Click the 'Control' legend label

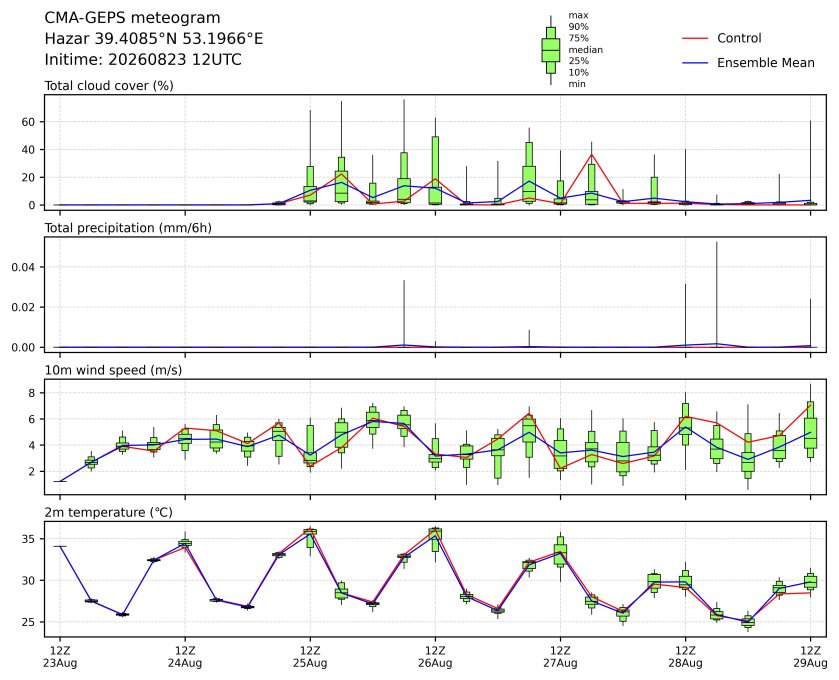(x=739, y=38)
